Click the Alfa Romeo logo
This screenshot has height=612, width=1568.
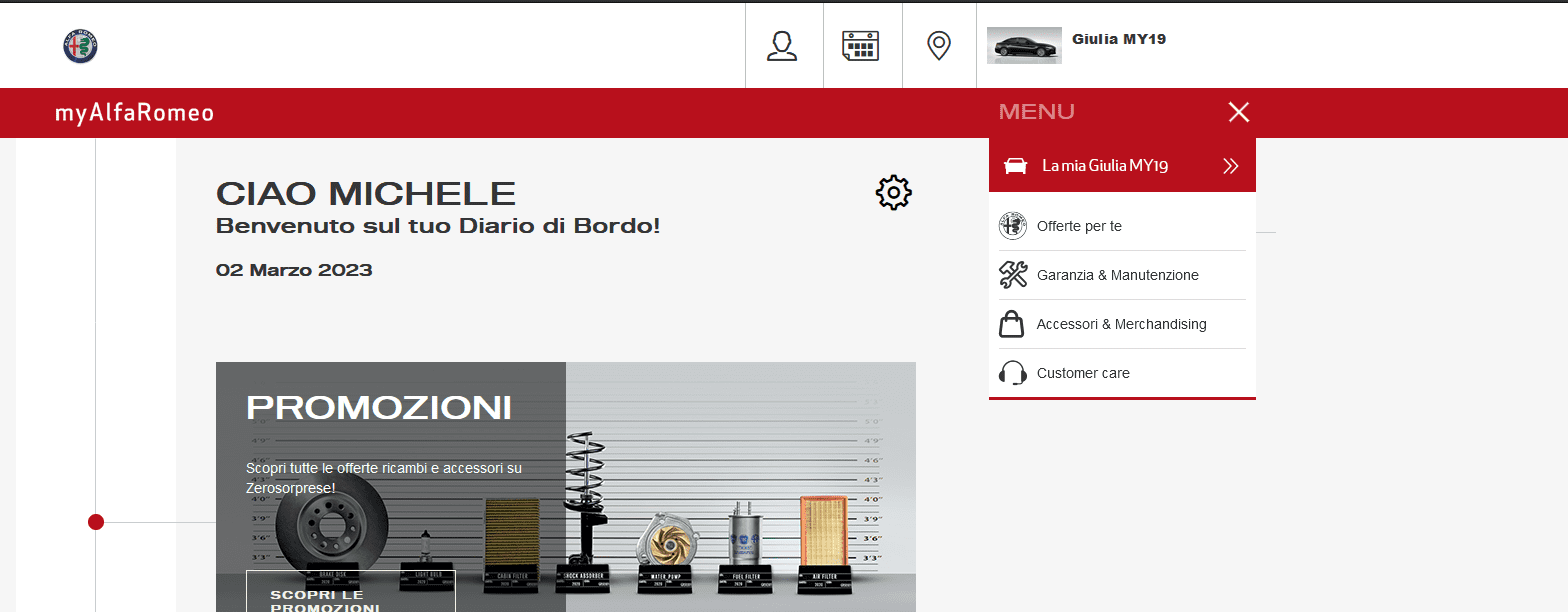coord(80,46)
